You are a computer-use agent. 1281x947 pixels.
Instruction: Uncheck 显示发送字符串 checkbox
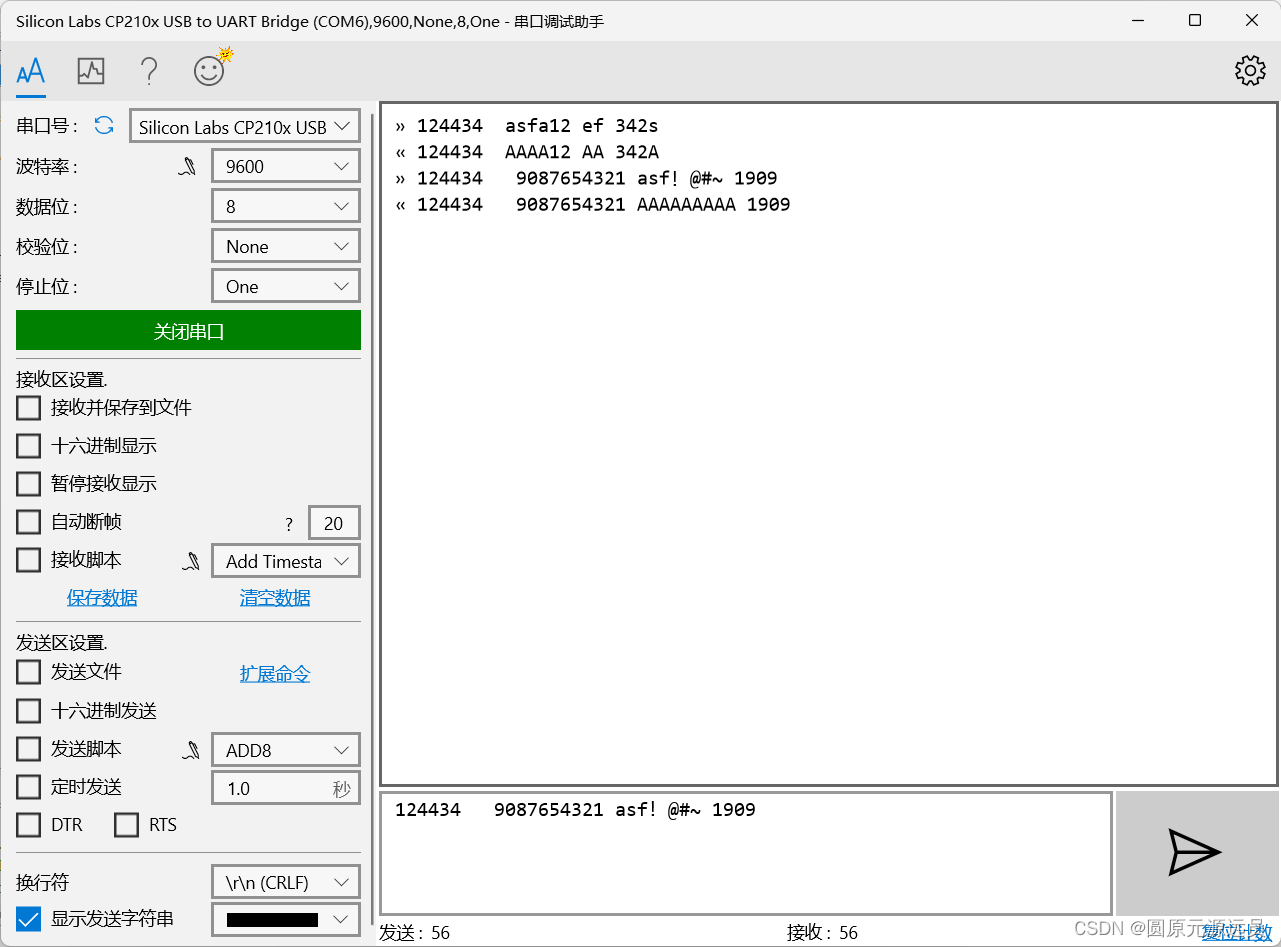coord(29,919)
